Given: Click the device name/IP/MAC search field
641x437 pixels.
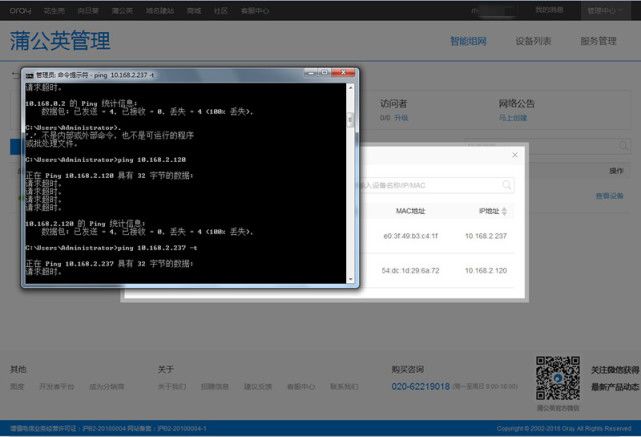Looking at the screenshot, I should (430, 185).
